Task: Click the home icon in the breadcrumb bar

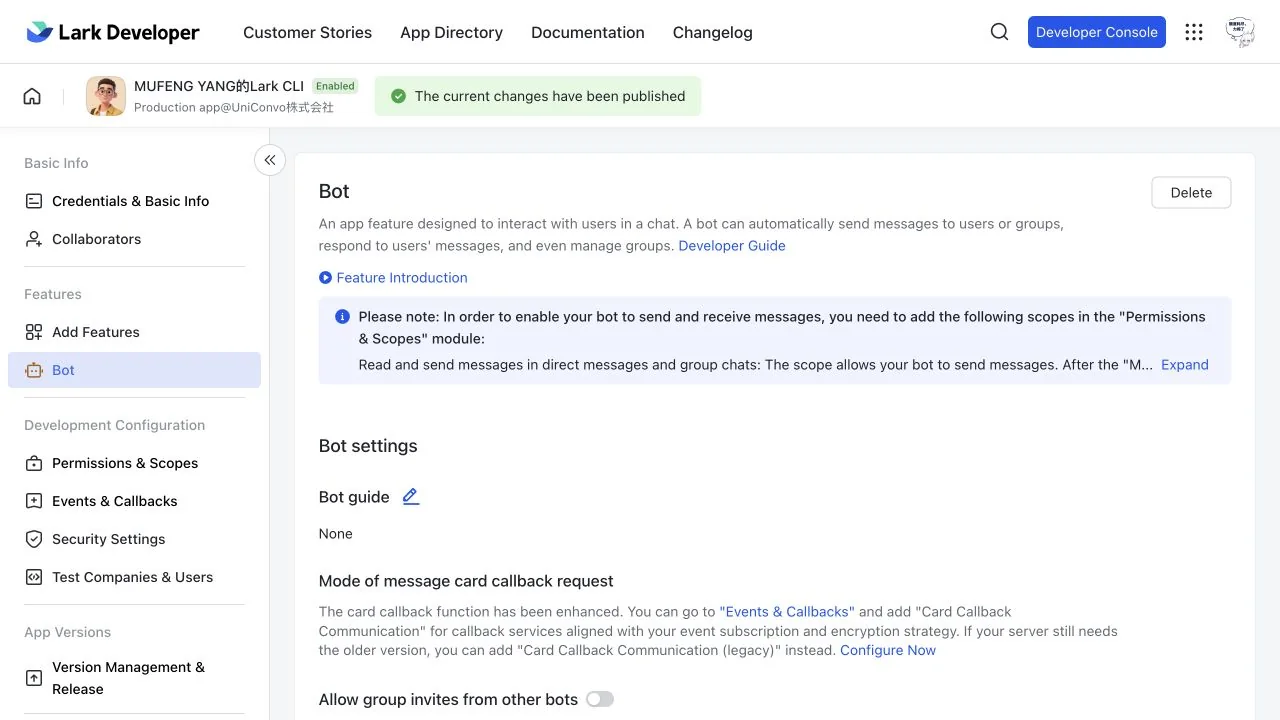Action: tap(32, 96)
